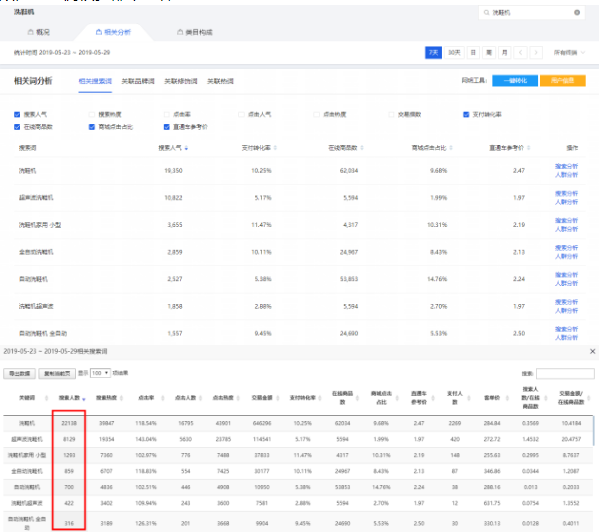Sort upper table by 商城点击占比 arrows

451,148
